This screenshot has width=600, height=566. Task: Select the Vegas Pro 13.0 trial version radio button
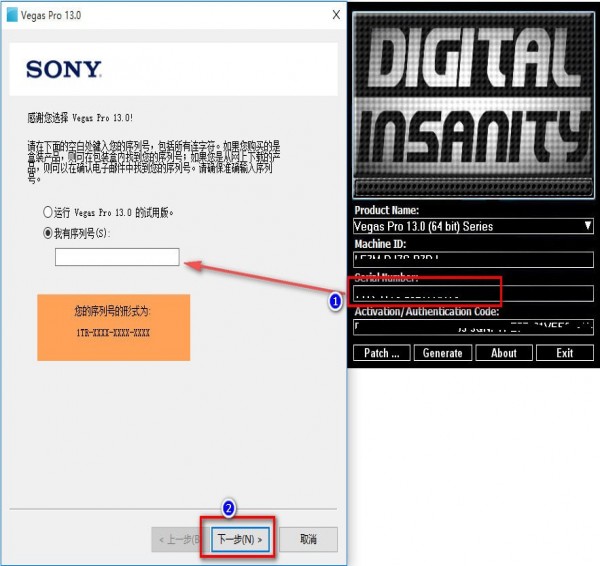tap(47, 212)
